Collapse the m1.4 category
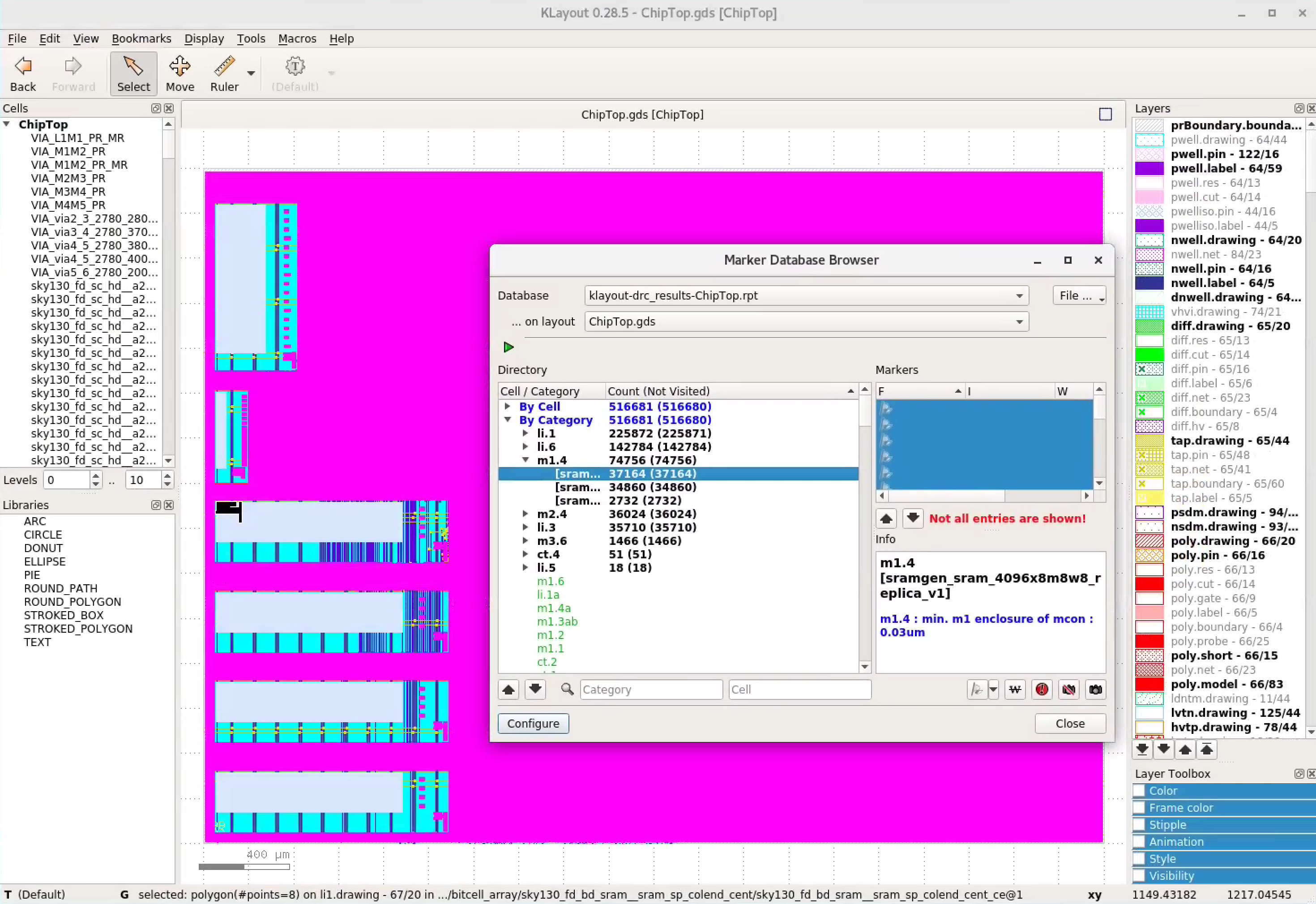This screenshot has height=904, width=1316. (x=525, y=460)
